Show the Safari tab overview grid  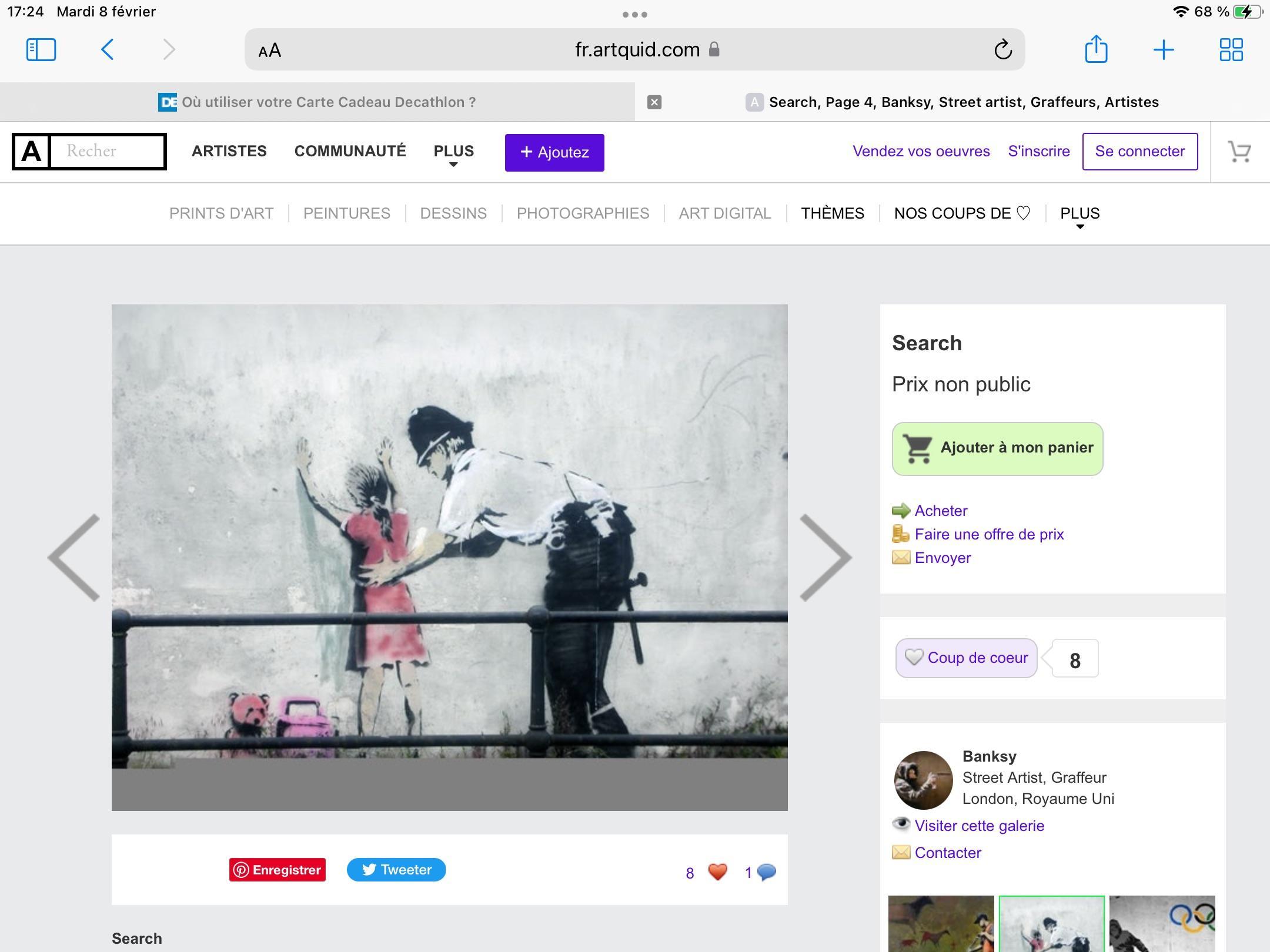pos(1231,50)
